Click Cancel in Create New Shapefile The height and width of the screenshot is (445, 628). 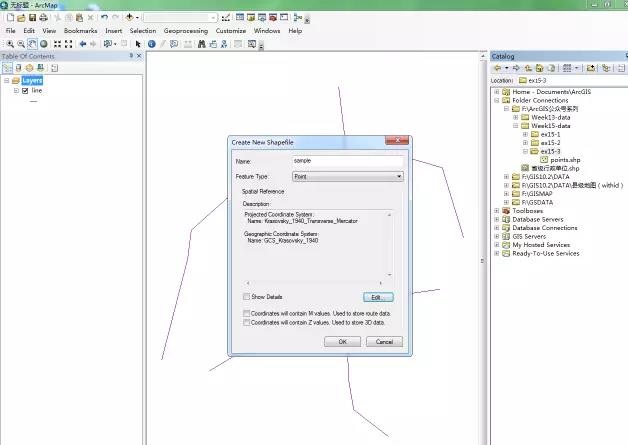384,342
